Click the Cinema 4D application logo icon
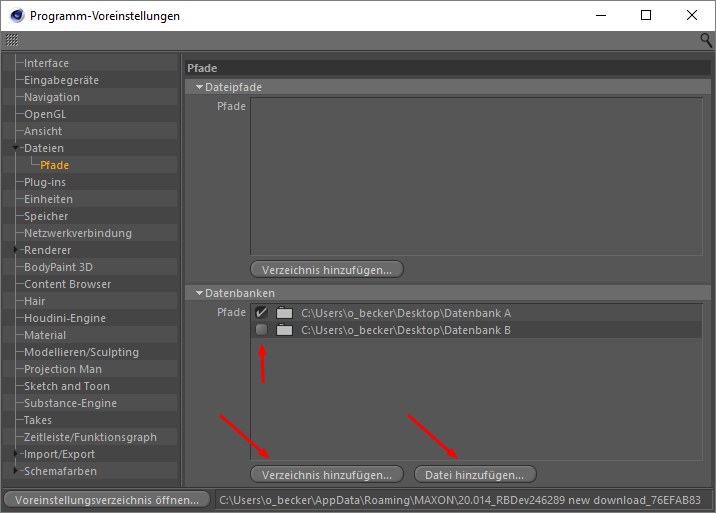The width and height of the screenshot is (716, 513). (15, 16)
